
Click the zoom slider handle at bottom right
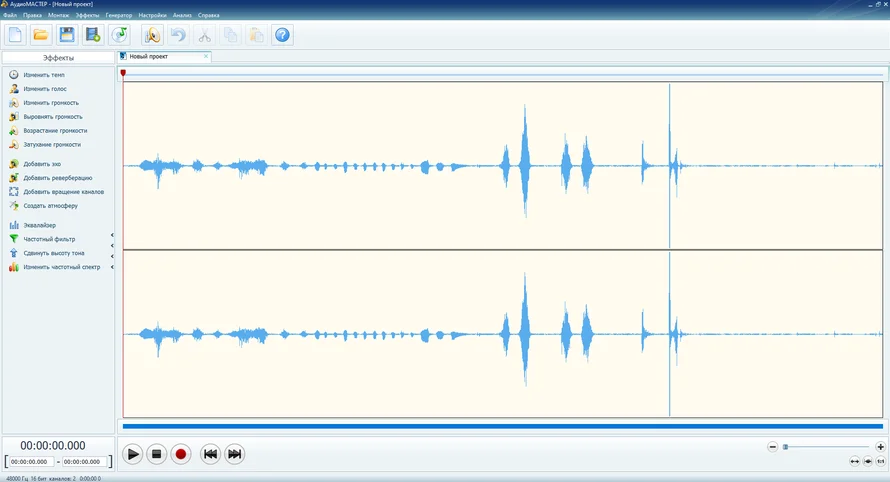click(786, 447)
